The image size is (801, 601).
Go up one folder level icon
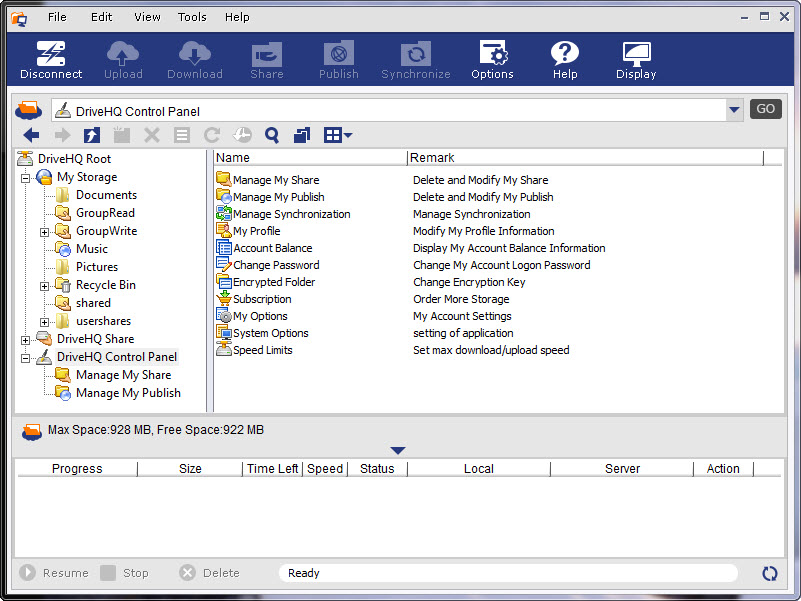tap(91, 135)
